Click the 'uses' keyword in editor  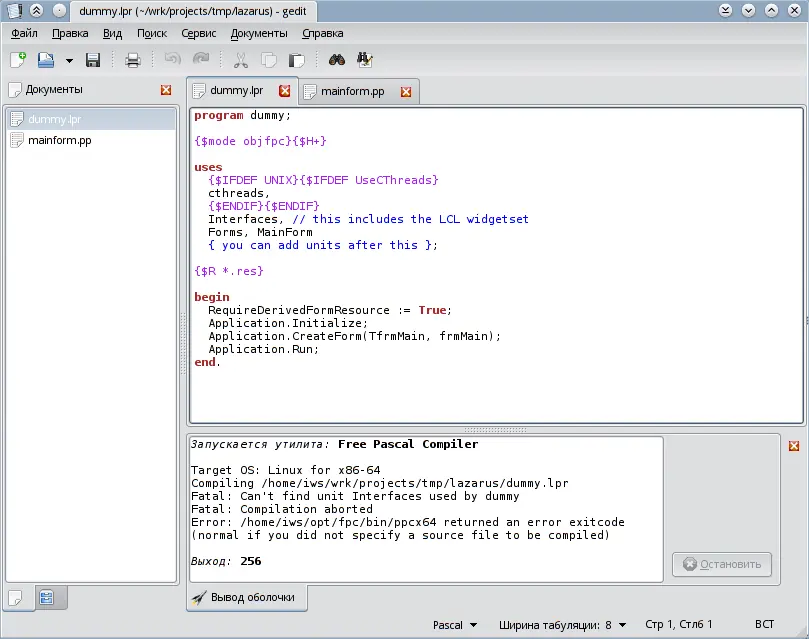point(208,167)
